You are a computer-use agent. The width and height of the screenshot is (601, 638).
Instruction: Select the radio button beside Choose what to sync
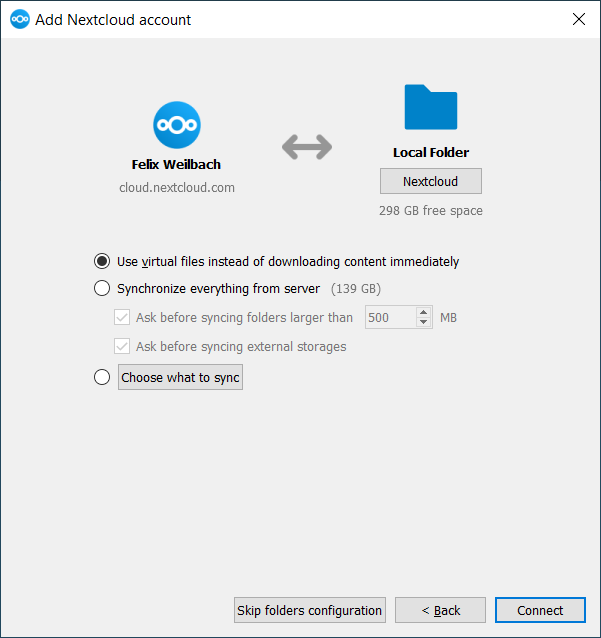[x=102, y=377]
